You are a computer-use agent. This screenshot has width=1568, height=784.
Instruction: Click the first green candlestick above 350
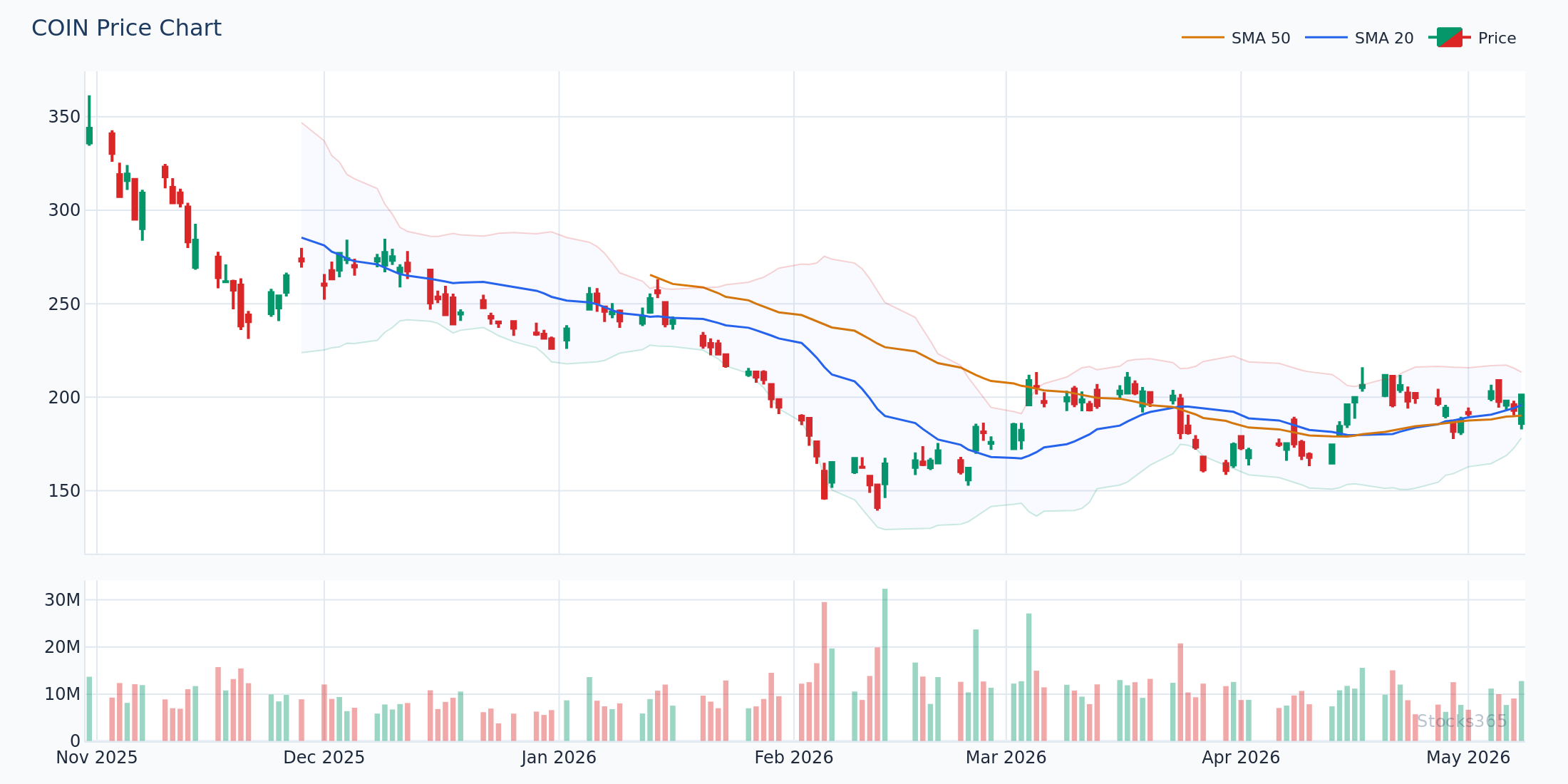click(x=89, y=120)
